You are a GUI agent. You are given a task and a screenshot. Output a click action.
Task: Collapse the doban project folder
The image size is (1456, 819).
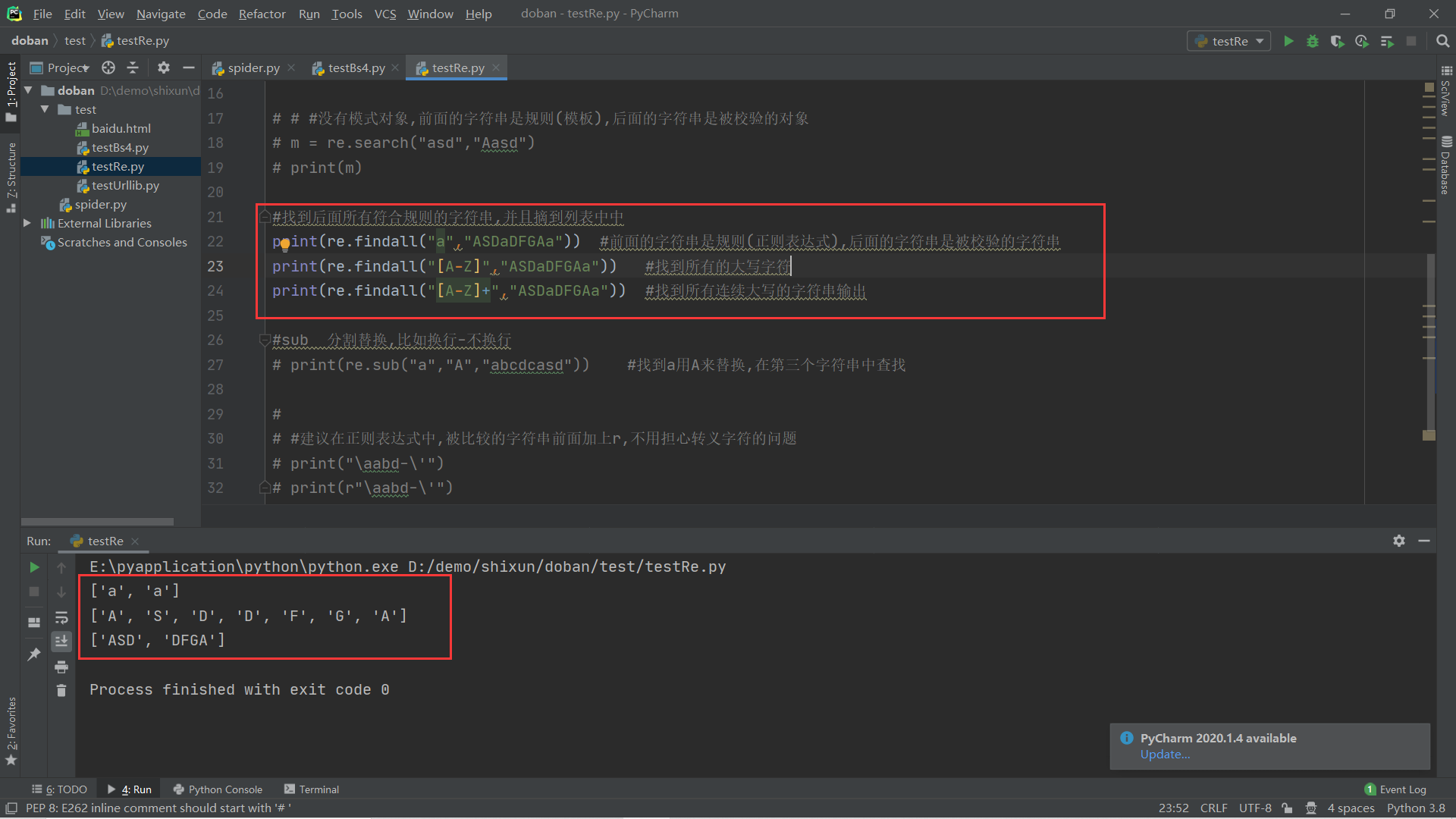click(28, 90)
